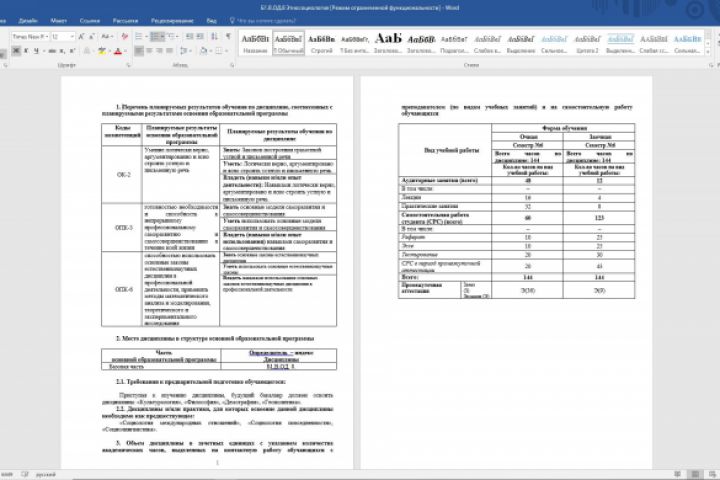
Task: Open Styles pane launcher
Action: coord(711,65)
